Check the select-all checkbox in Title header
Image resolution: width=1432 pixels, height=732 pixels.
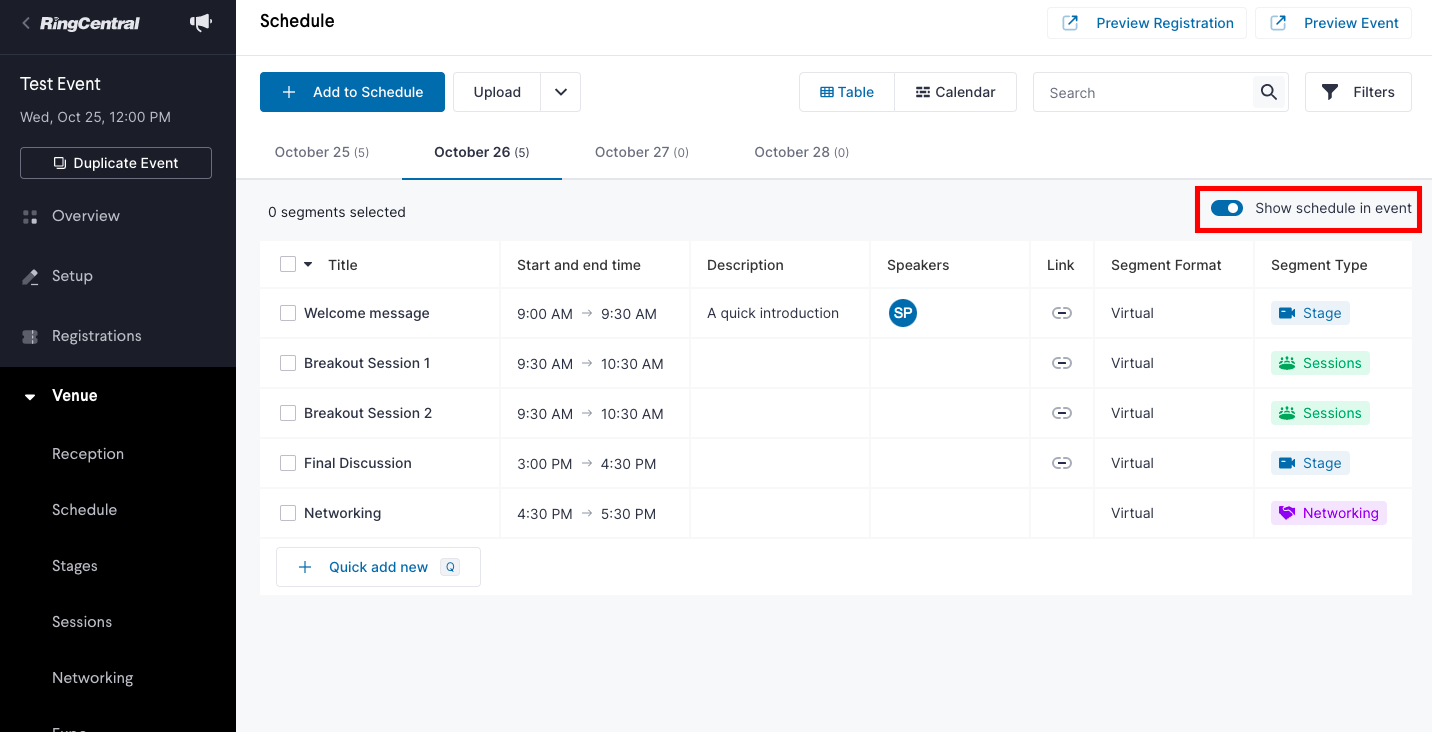[288, 264]
